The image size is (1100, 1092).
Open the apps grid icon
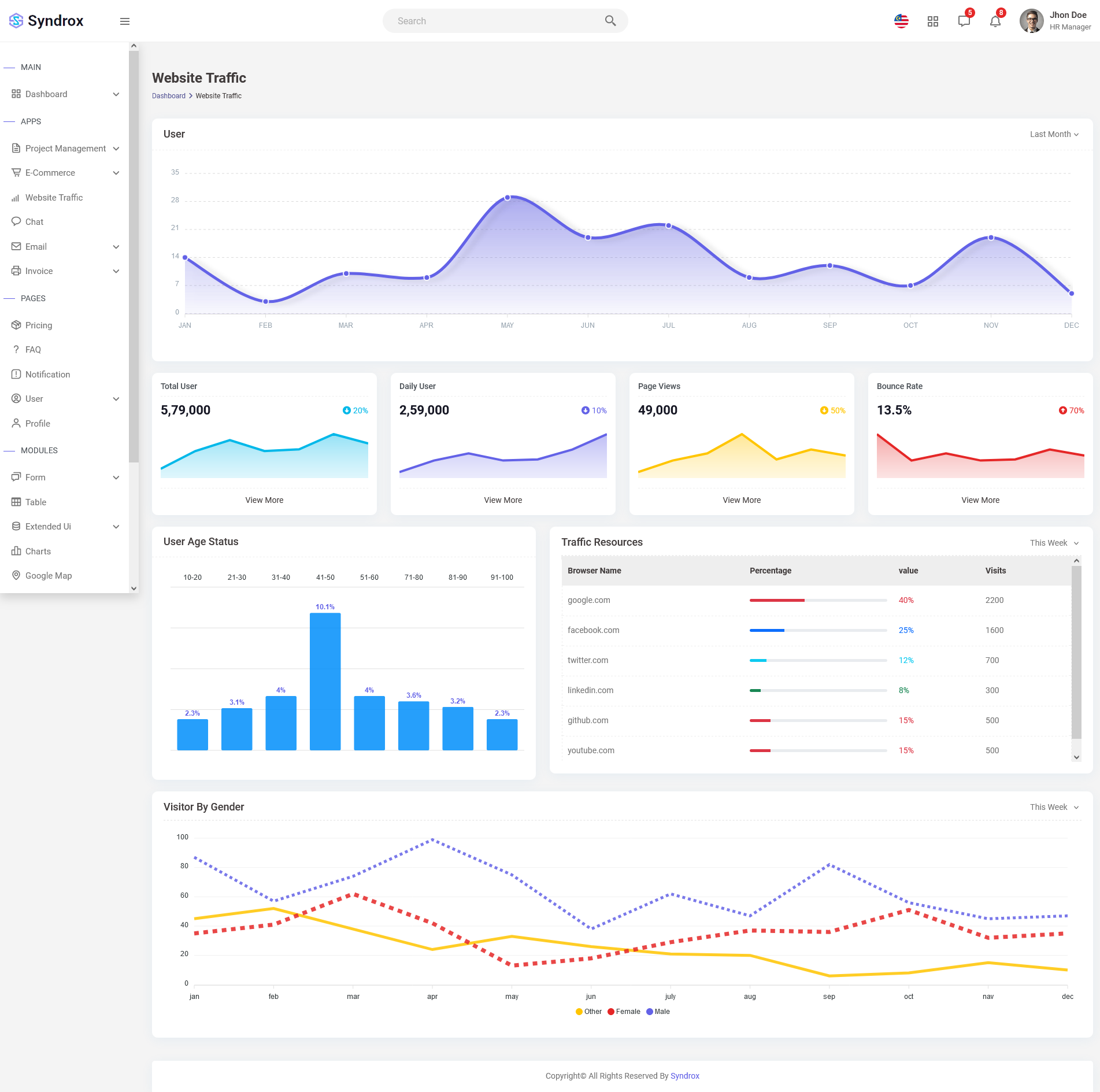[x=932, y=21]
